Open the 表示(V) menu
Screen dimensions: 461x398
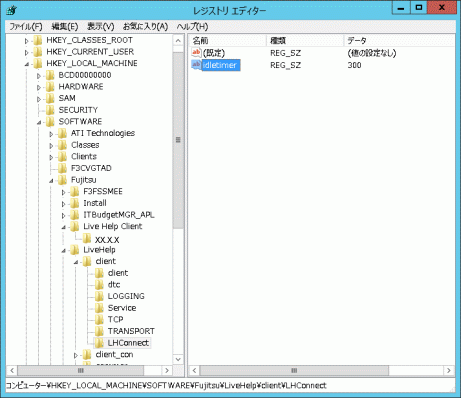pyautogui.click(x=101, y=26)
